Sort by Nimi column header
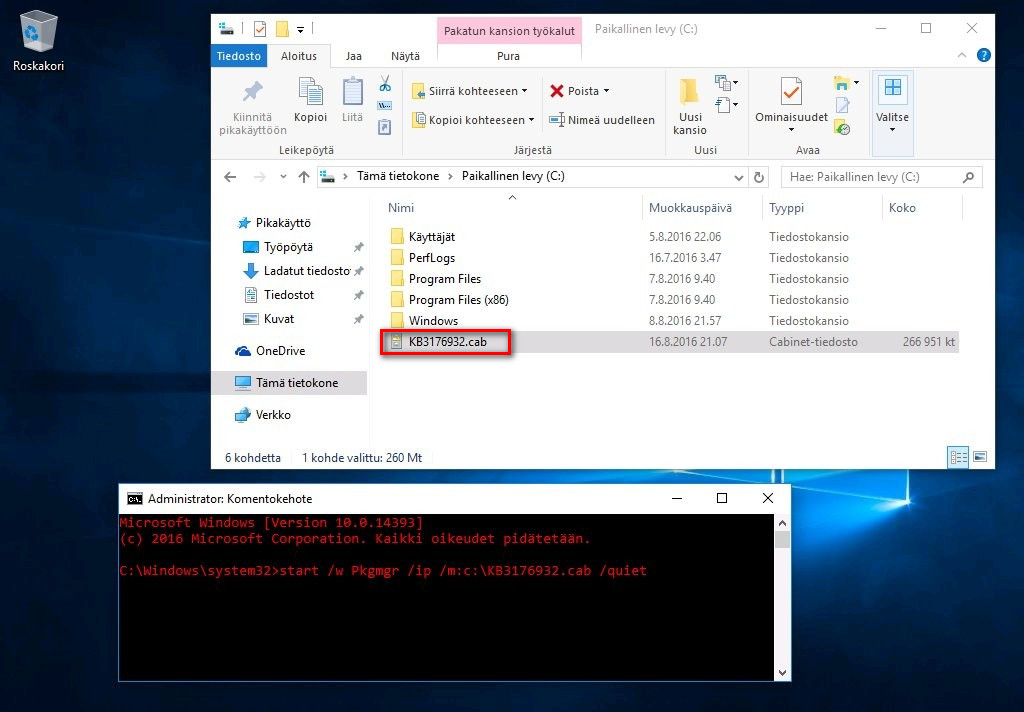This screenshot has width=1024, height=712. coord(512,208)
